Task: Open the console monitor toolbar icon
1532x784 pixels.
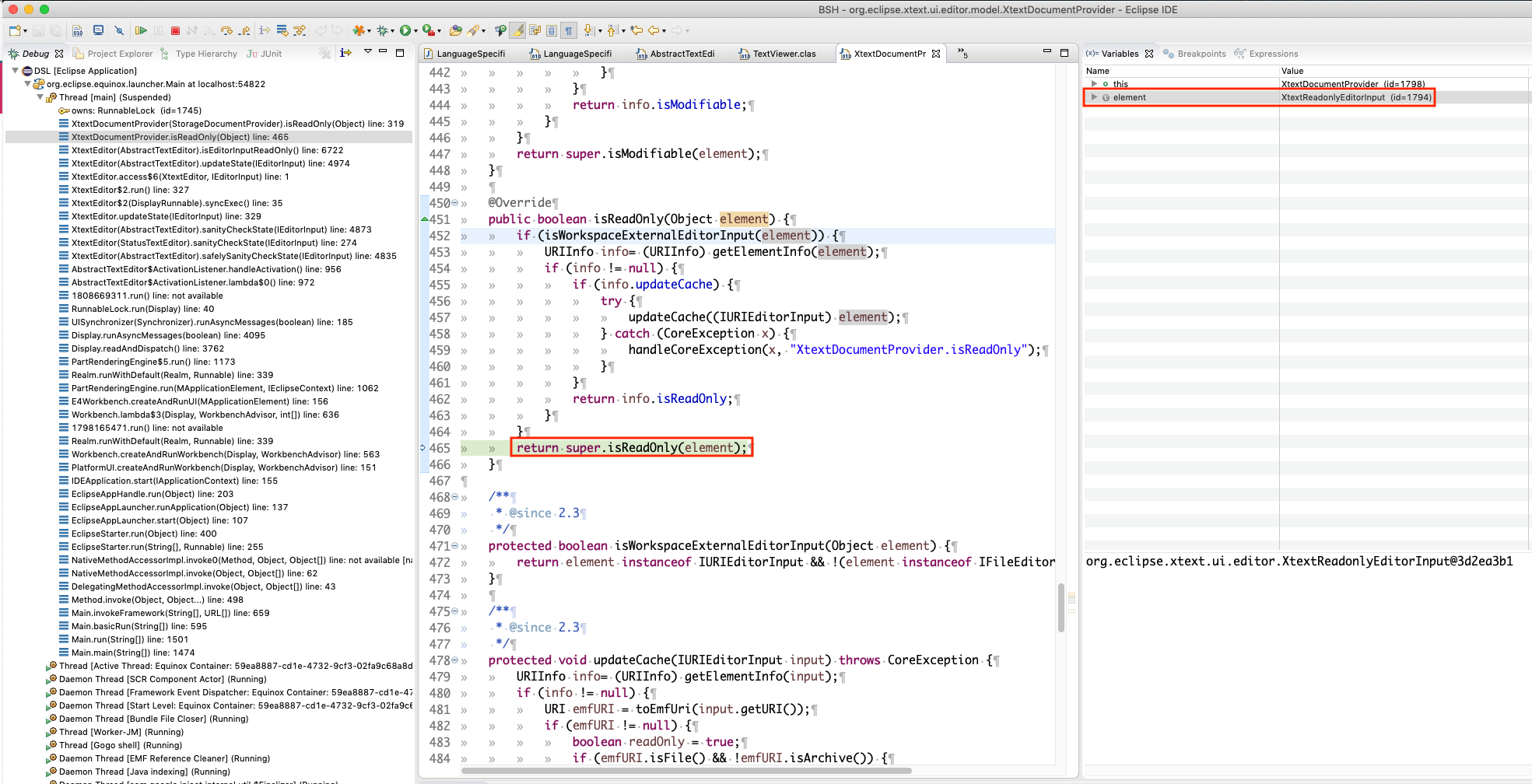Action: [x=98, y=30]
